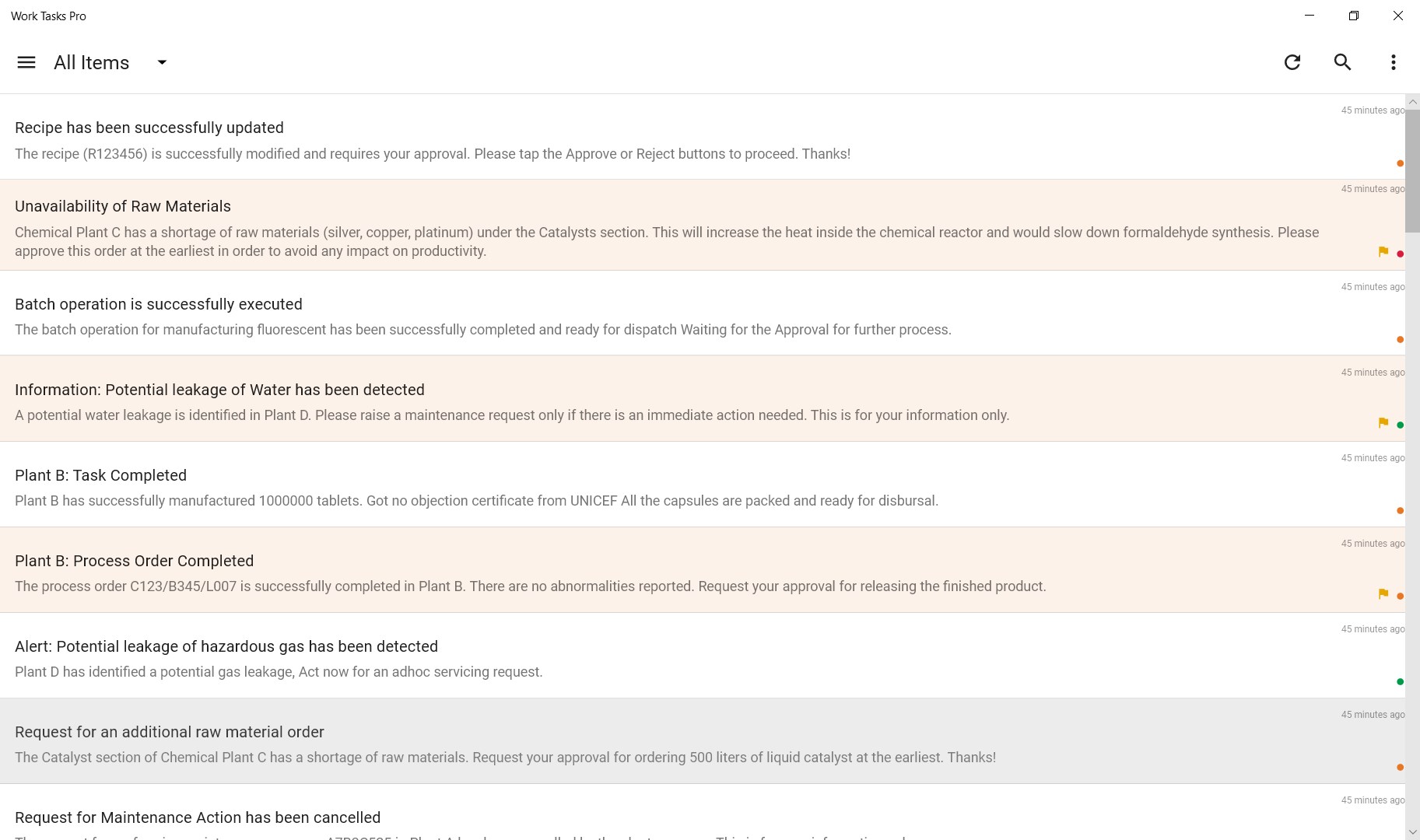This screenshot has height=840, width=1420.
Task: Click the All Items view title
Action: (x=92, y=63)
